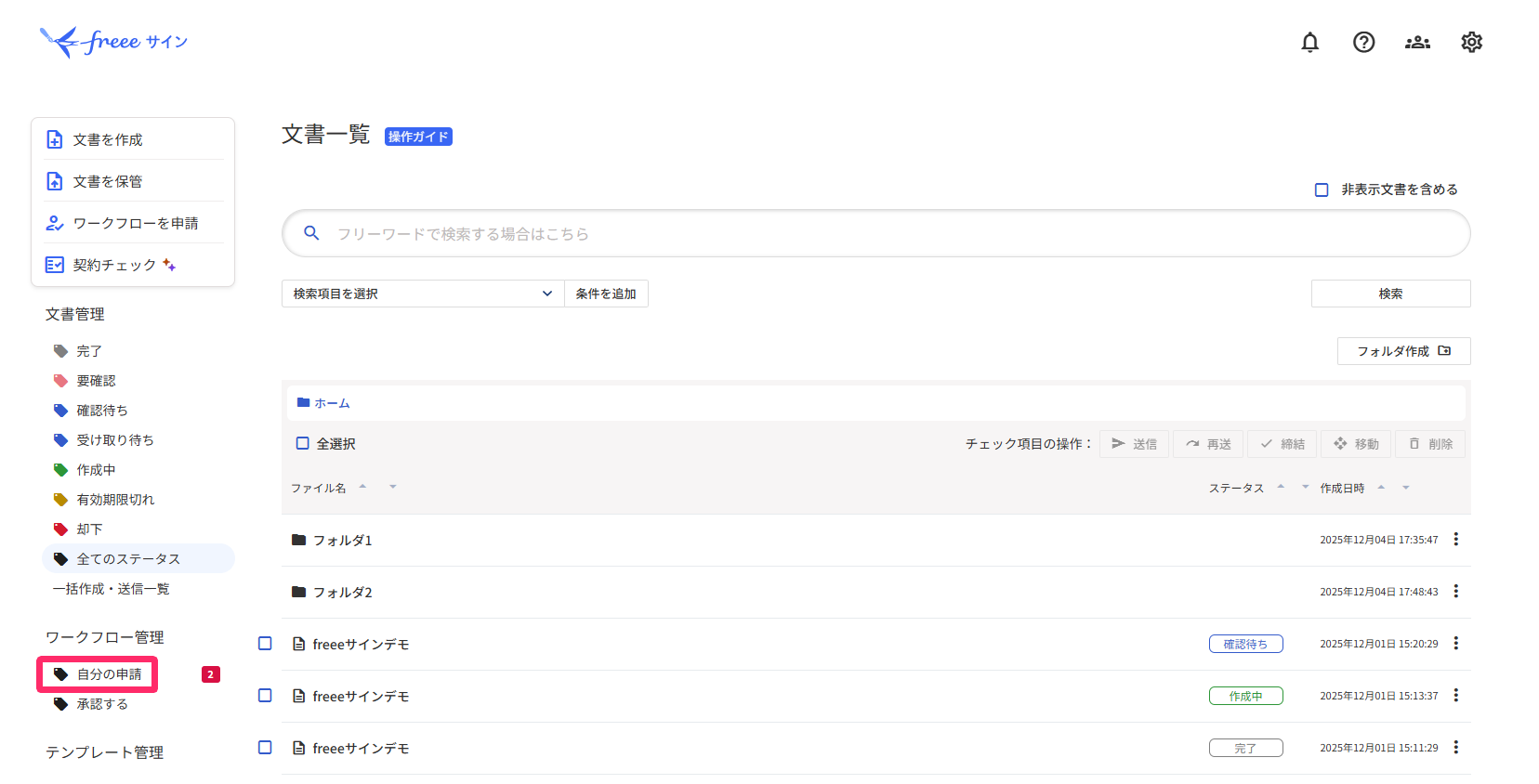Sort ファイル名 ascending arrow
The image size is (1539, 784).
(x=362, y=486)
